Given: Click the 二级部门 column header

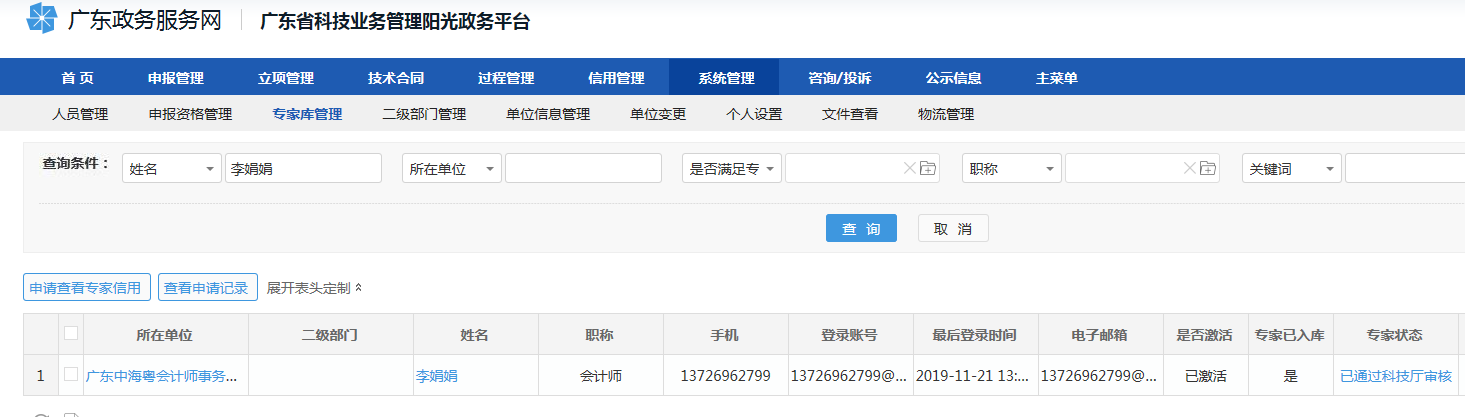Looking at the screenshot, I should [x=330, y=334].
